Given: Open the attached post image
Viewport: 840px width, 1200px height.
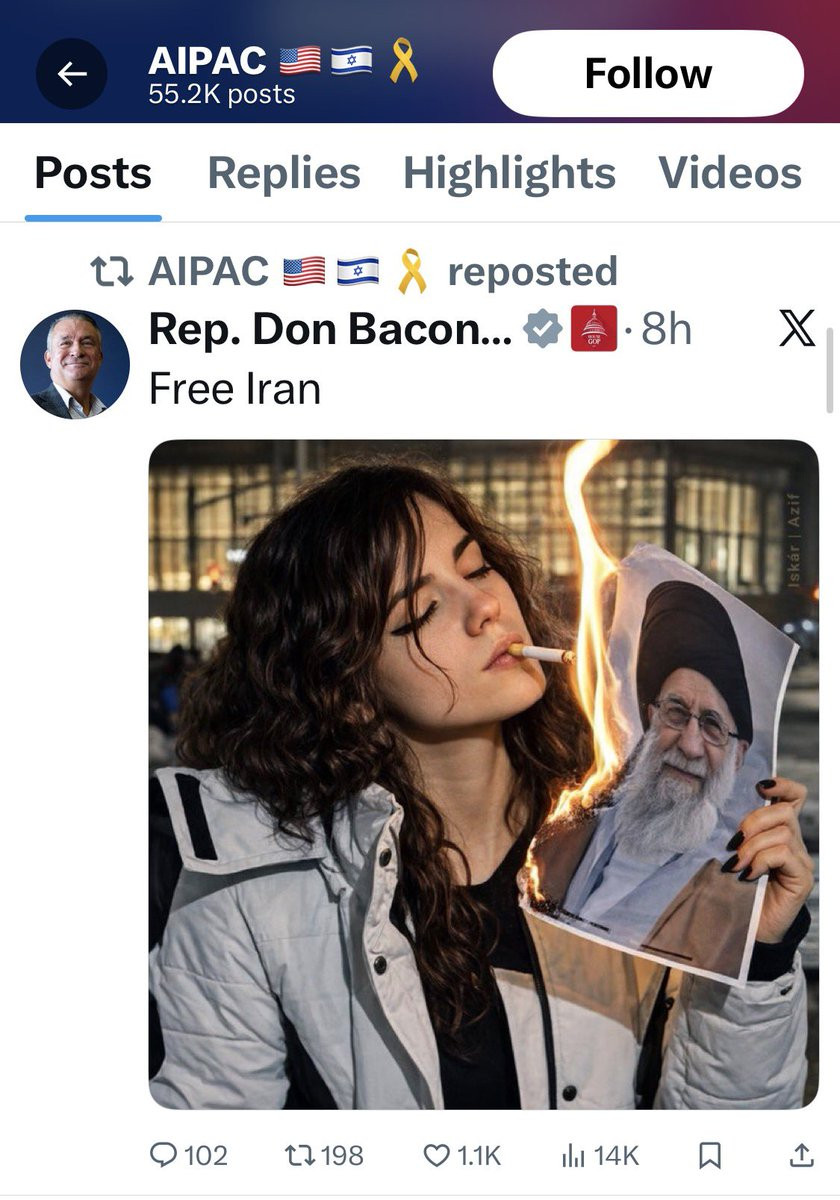Looking at the screenshot, I should 483,774.
